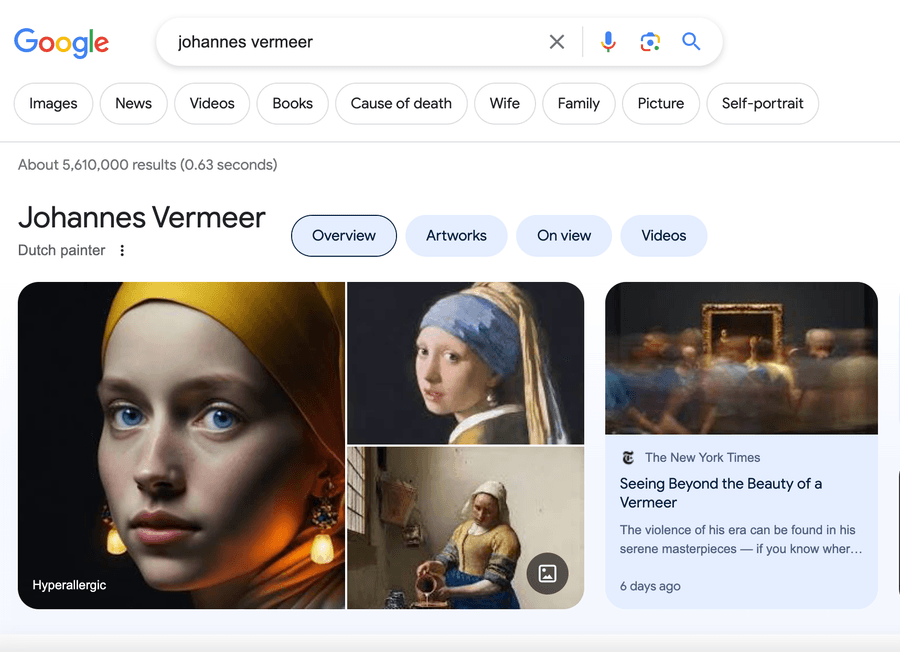
Task: Open Girl with a Pearl Earring thumbnail
Action: click(465, 362)
